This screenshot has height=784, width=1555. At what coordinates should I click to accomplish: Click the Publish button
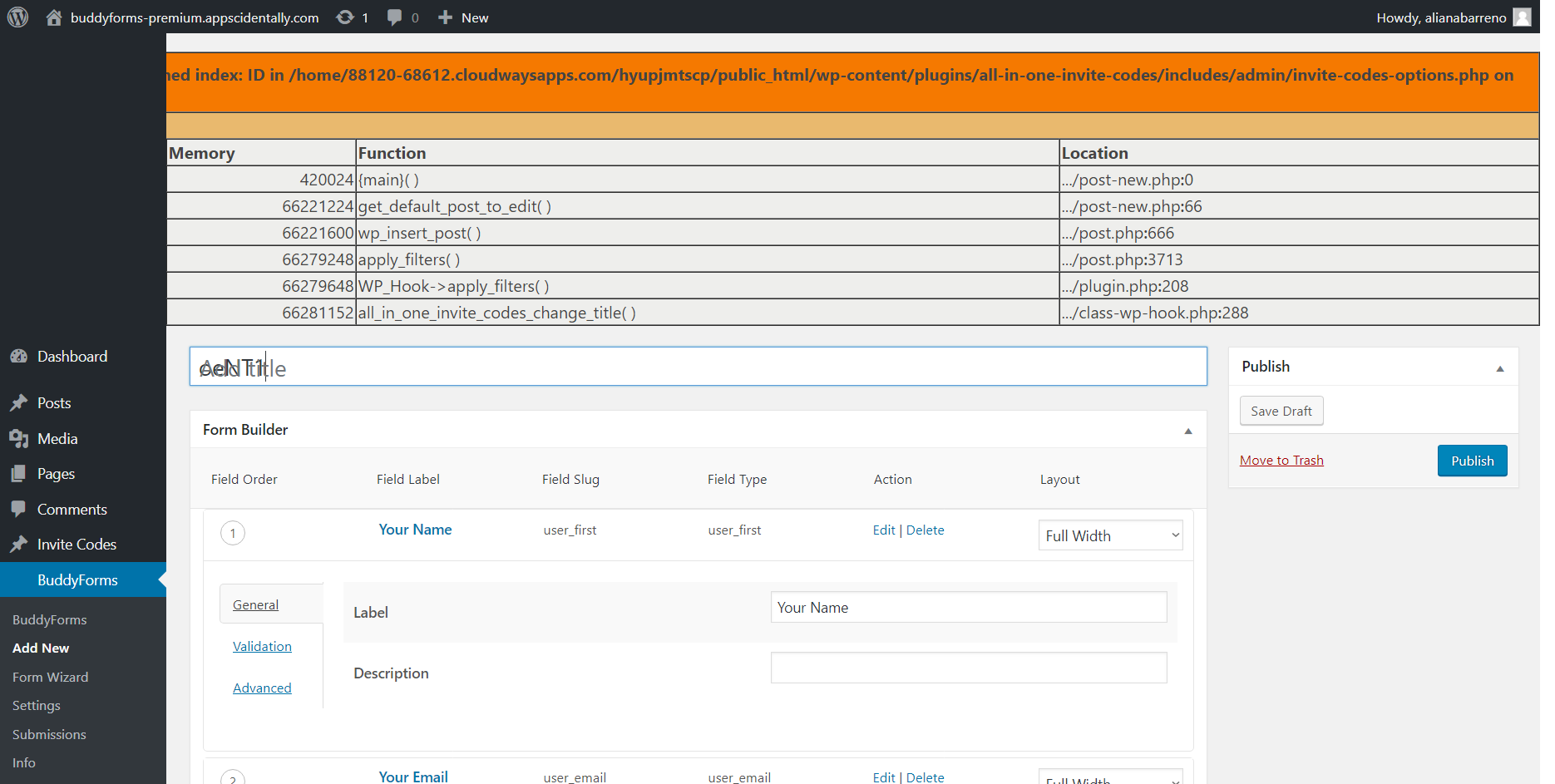[1472, 460]
